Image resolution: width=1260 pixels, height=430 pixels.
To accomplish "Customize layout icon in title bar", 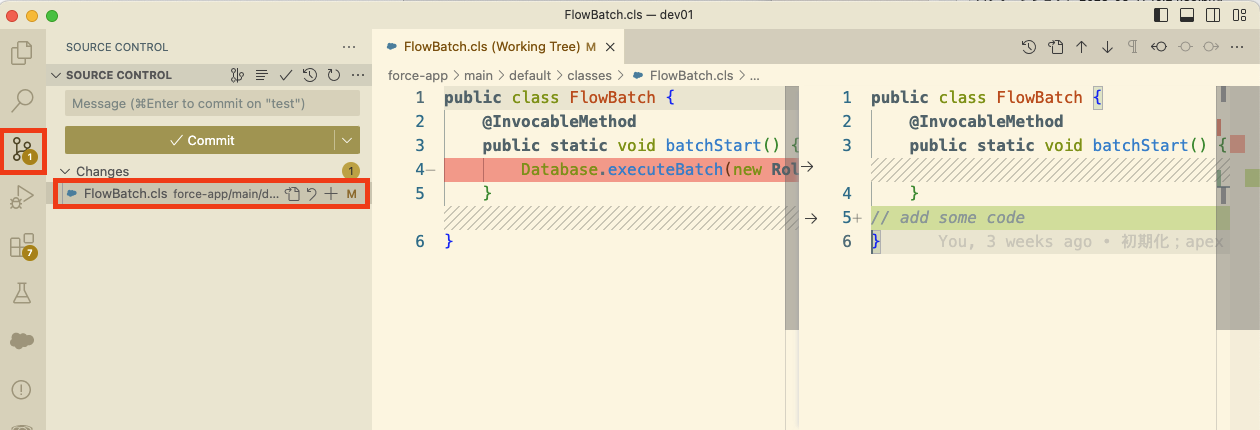I will click(1239, 15).
